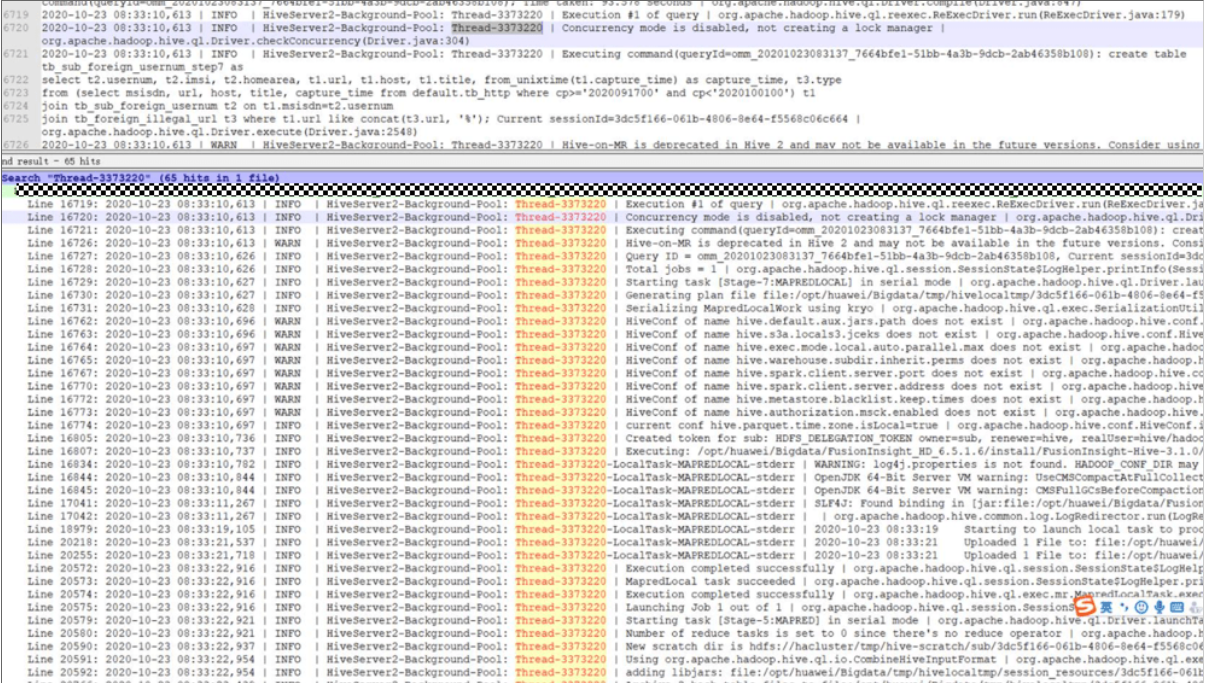Activate Sogou voice input microphone
Image resolution: width=1208 pixels, height=683 pixels.
click(x=1159, y=607)
